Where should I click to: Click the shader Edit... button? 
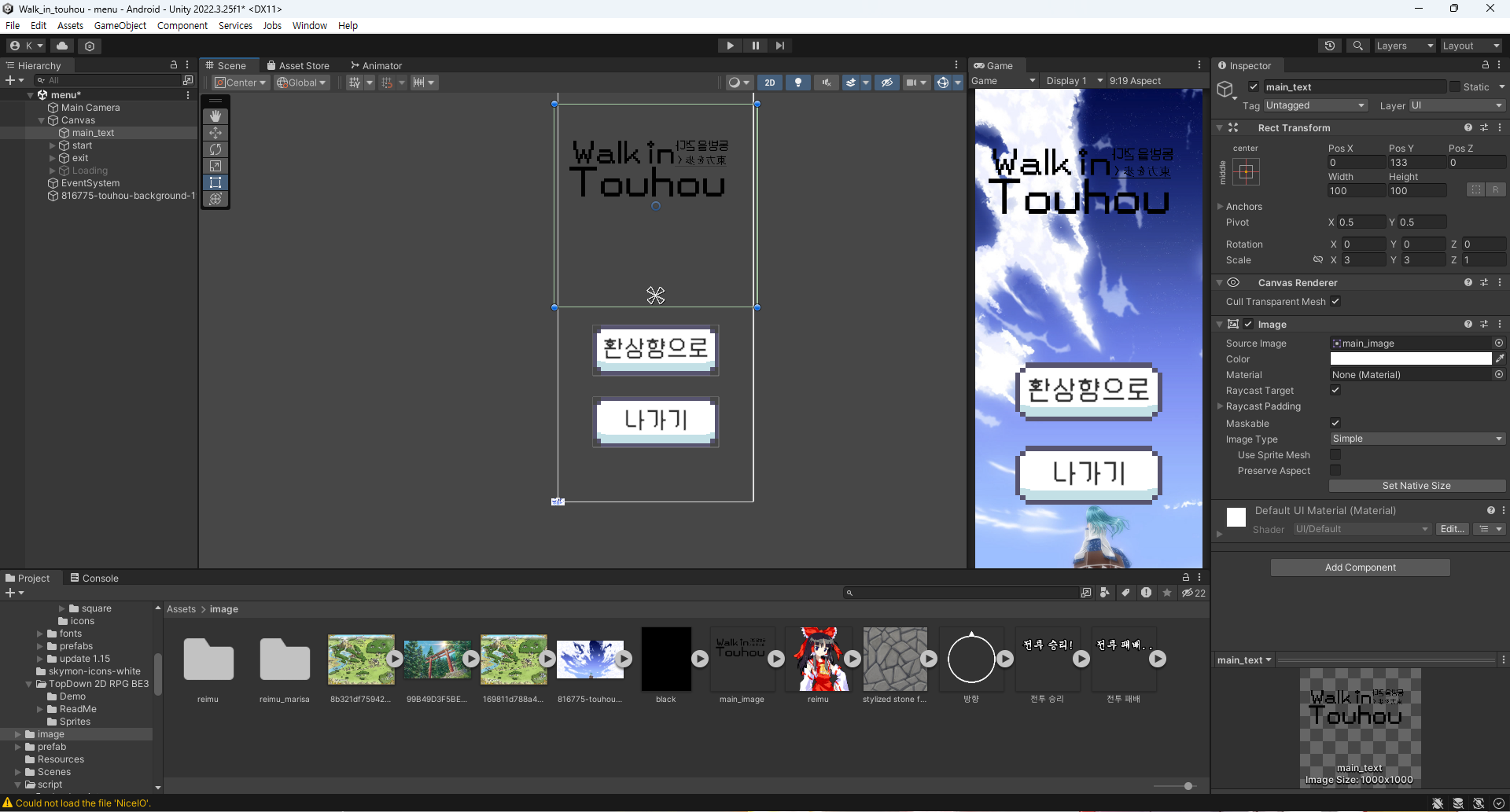tap(1452, 529)
